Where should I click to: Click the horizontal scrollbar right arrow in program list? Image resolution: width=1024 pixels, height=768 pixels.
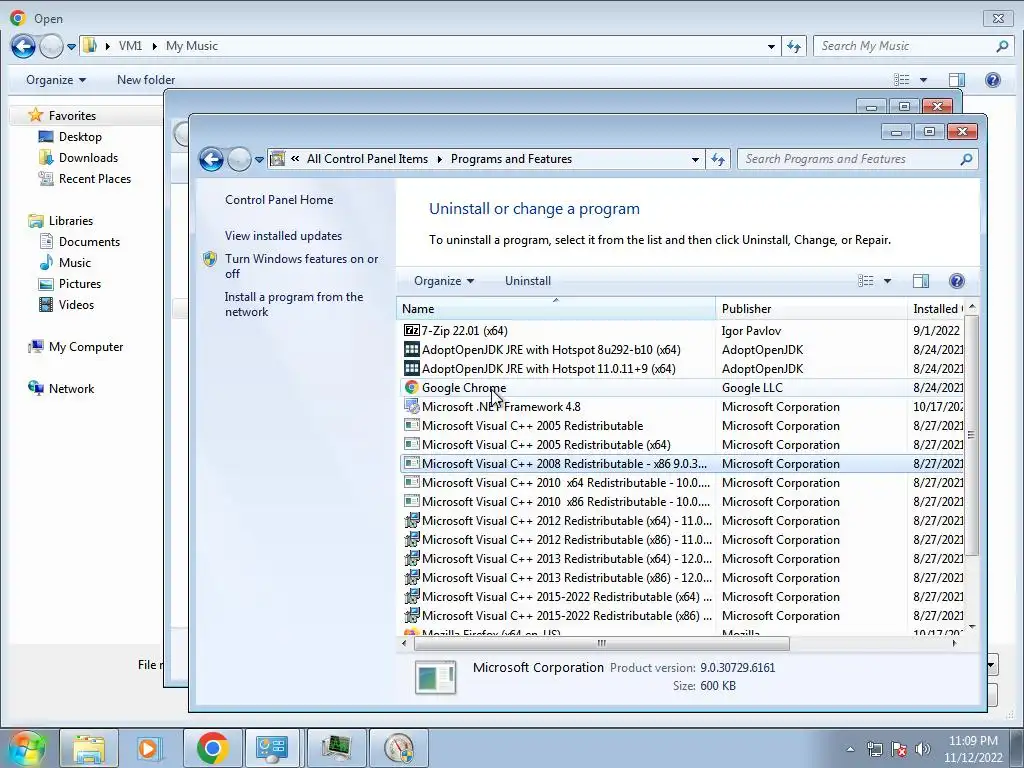click(x=954, y=643)
